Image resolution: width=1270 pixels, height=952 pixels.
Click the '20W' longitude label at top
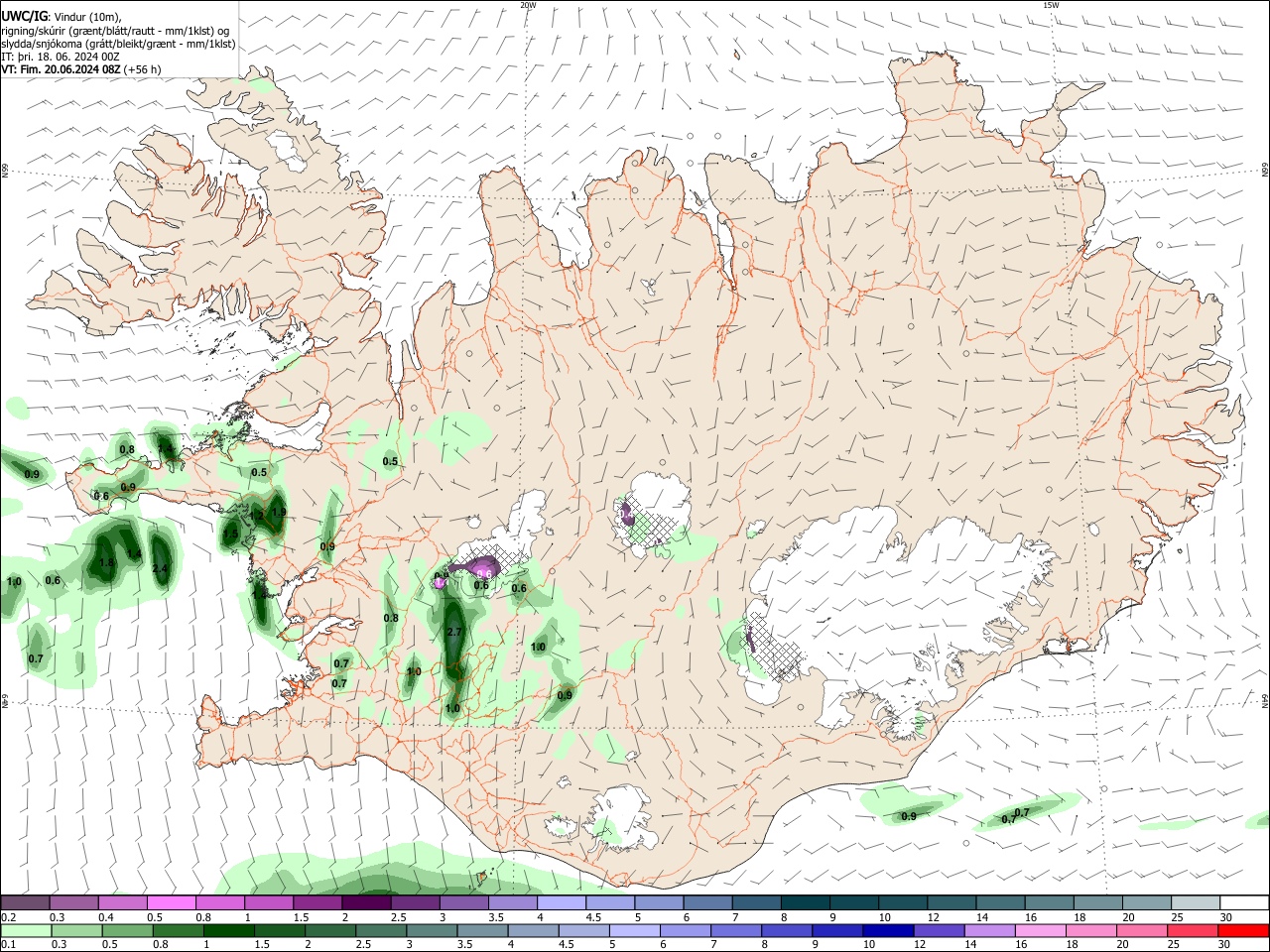pos(528,5)
